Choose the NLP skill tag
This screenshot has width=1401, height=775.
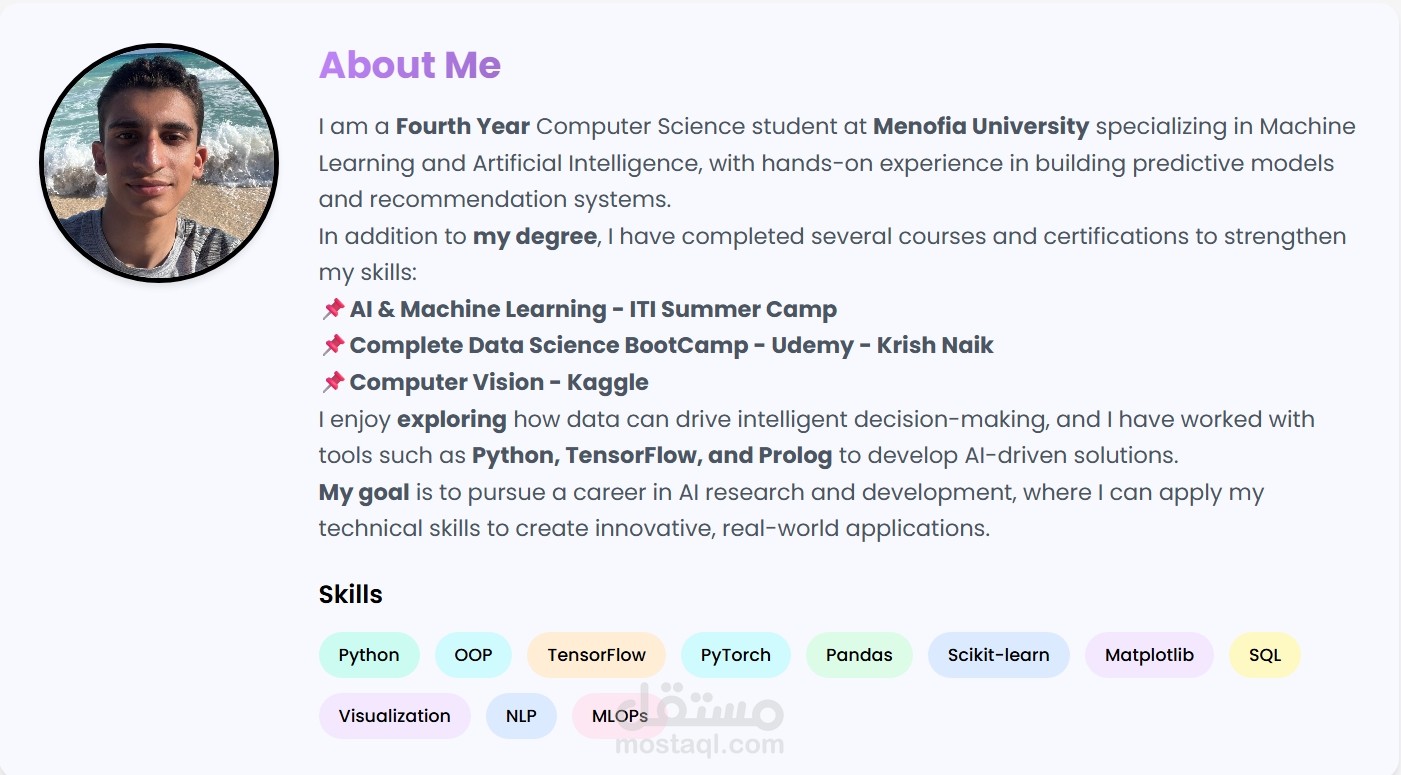[x=521, y=716]
